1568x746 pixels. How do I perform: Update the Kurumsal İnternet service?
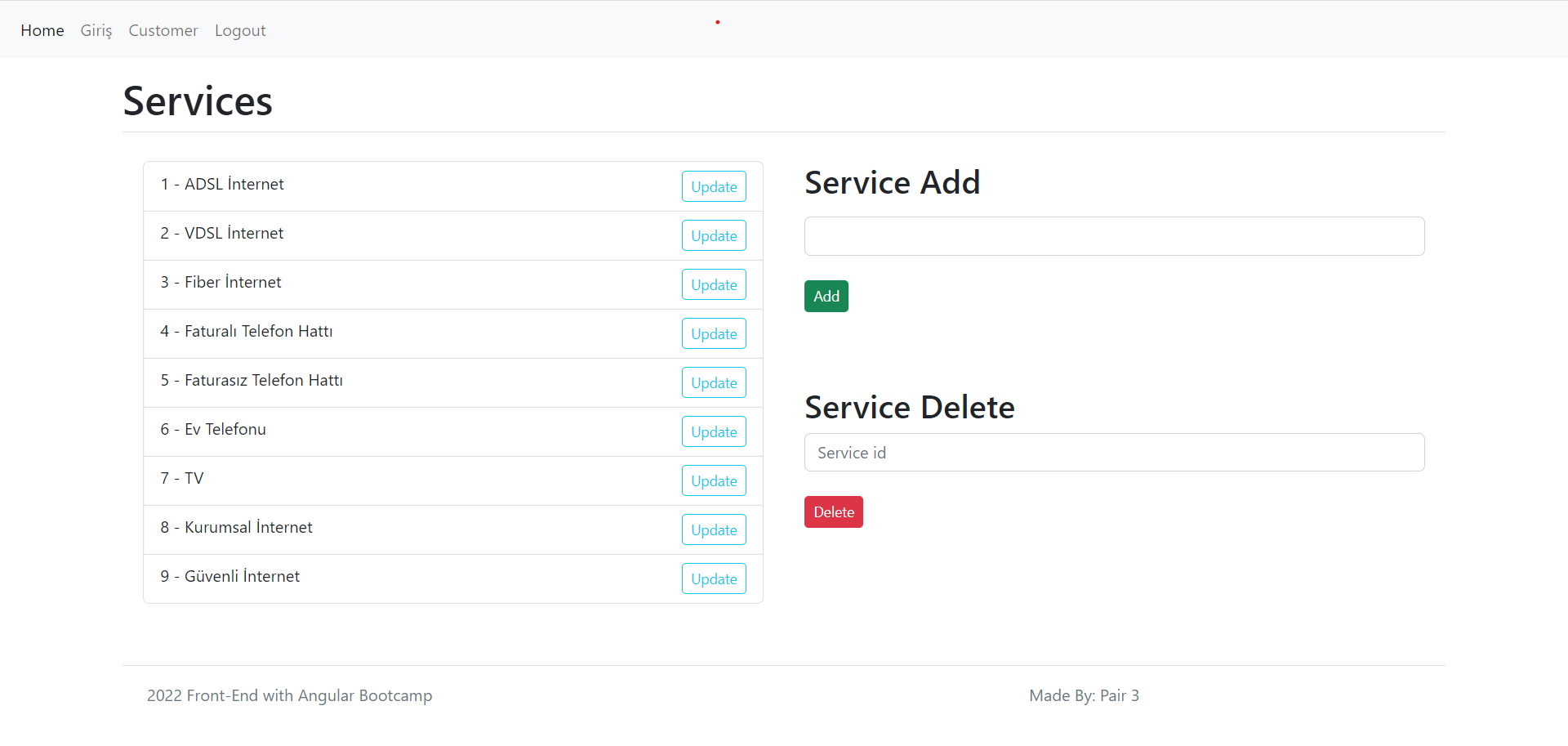[714, 529]
